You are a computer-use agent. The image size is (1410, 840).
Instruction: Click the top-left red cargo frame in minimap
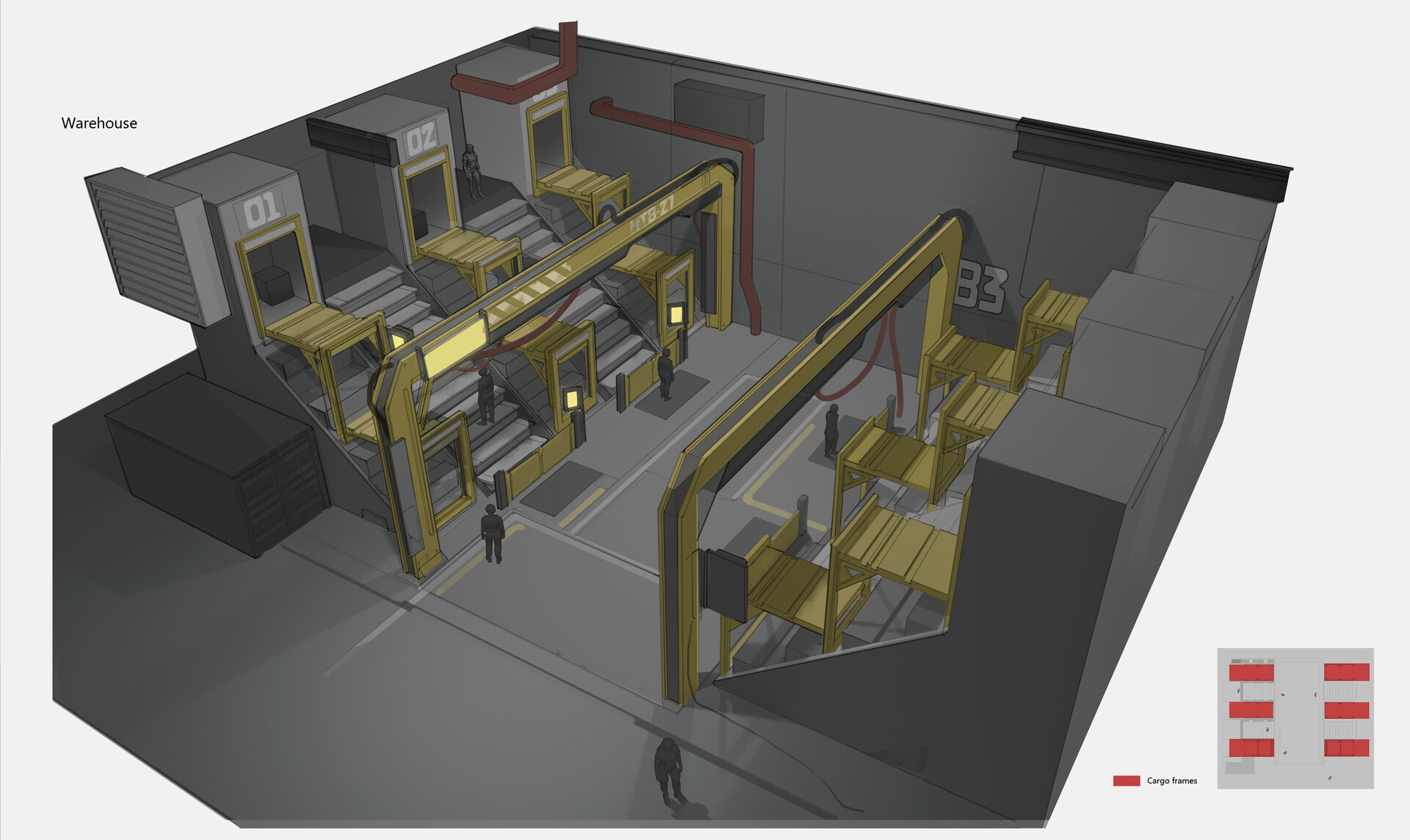coord(1251,672)
